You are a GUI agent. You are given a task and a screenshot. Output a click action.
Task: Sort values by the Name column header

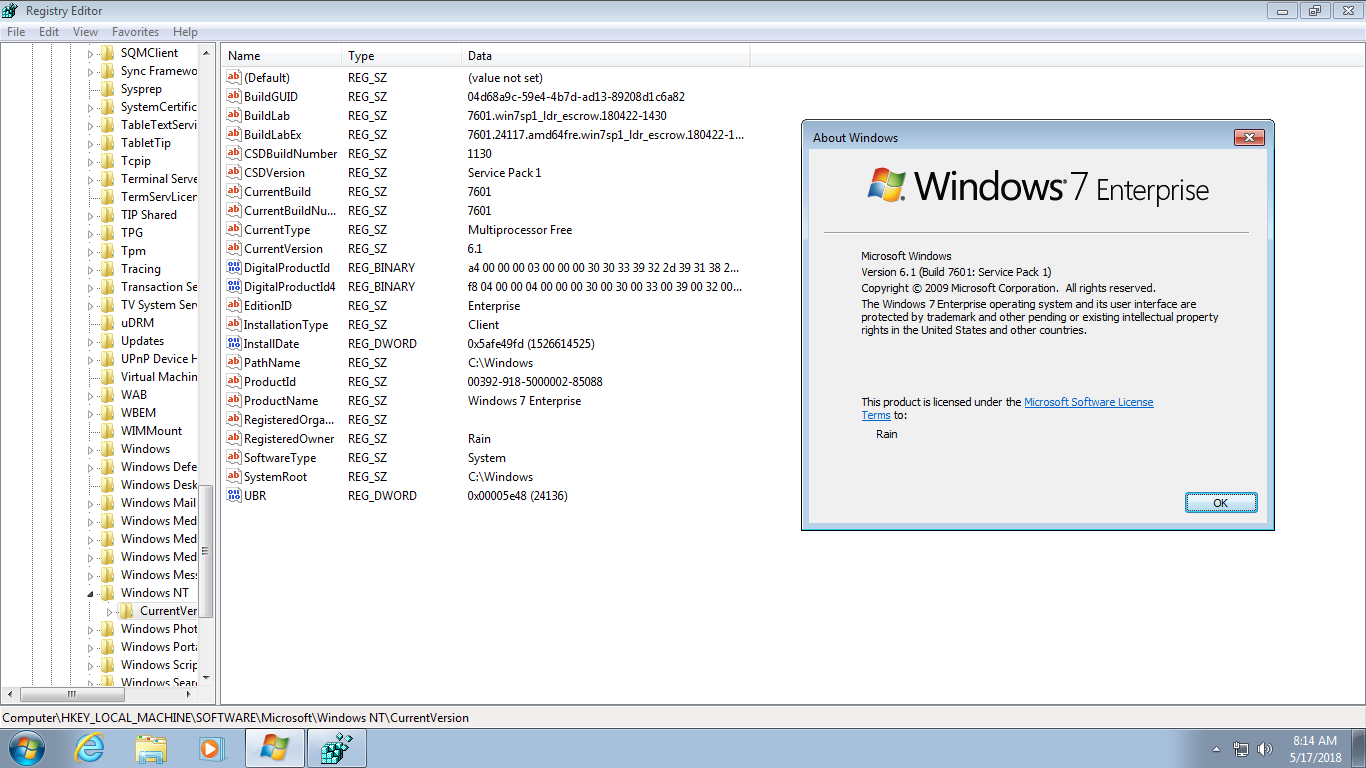(x=281, y=56)
